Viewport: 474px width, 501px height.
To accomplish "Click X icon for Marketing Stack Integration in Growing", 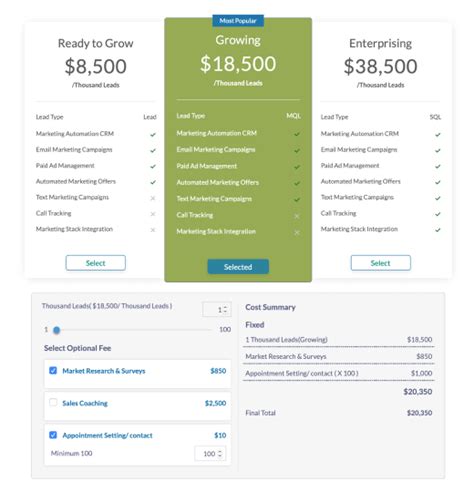I will point(297,232).
